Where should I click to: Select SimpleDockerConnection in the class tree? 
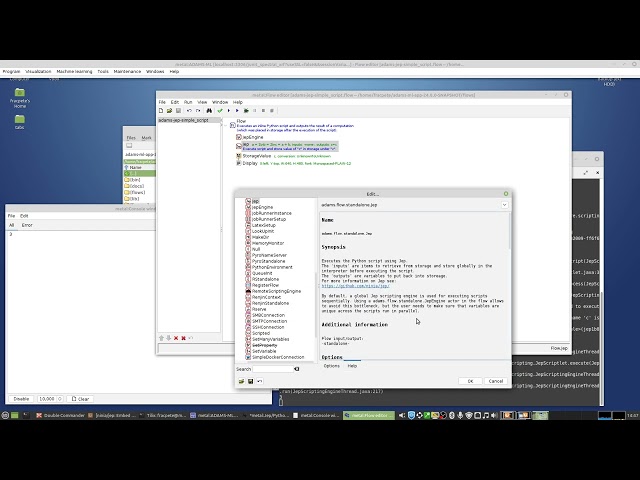pyautogui.click(x=278, y=358)
